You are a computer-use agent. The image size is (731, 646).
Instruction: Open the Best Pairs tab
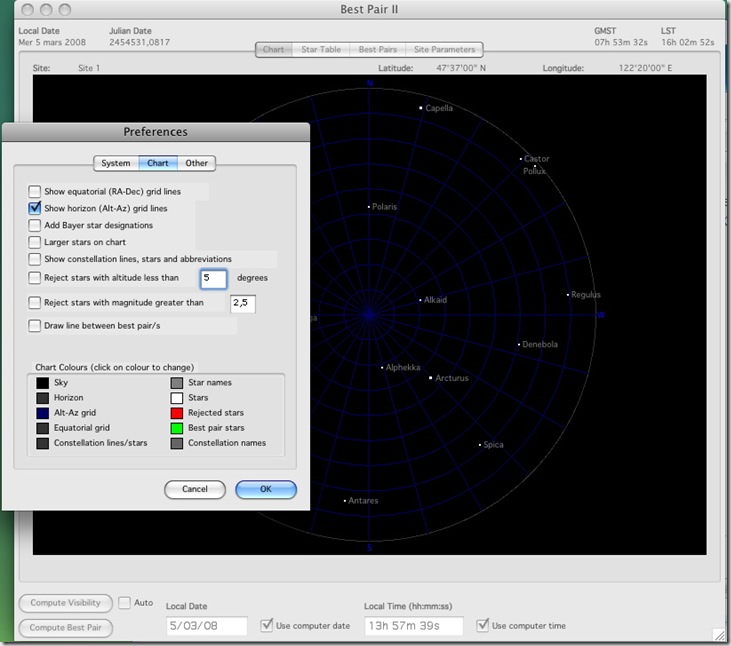tap(378, 49)
